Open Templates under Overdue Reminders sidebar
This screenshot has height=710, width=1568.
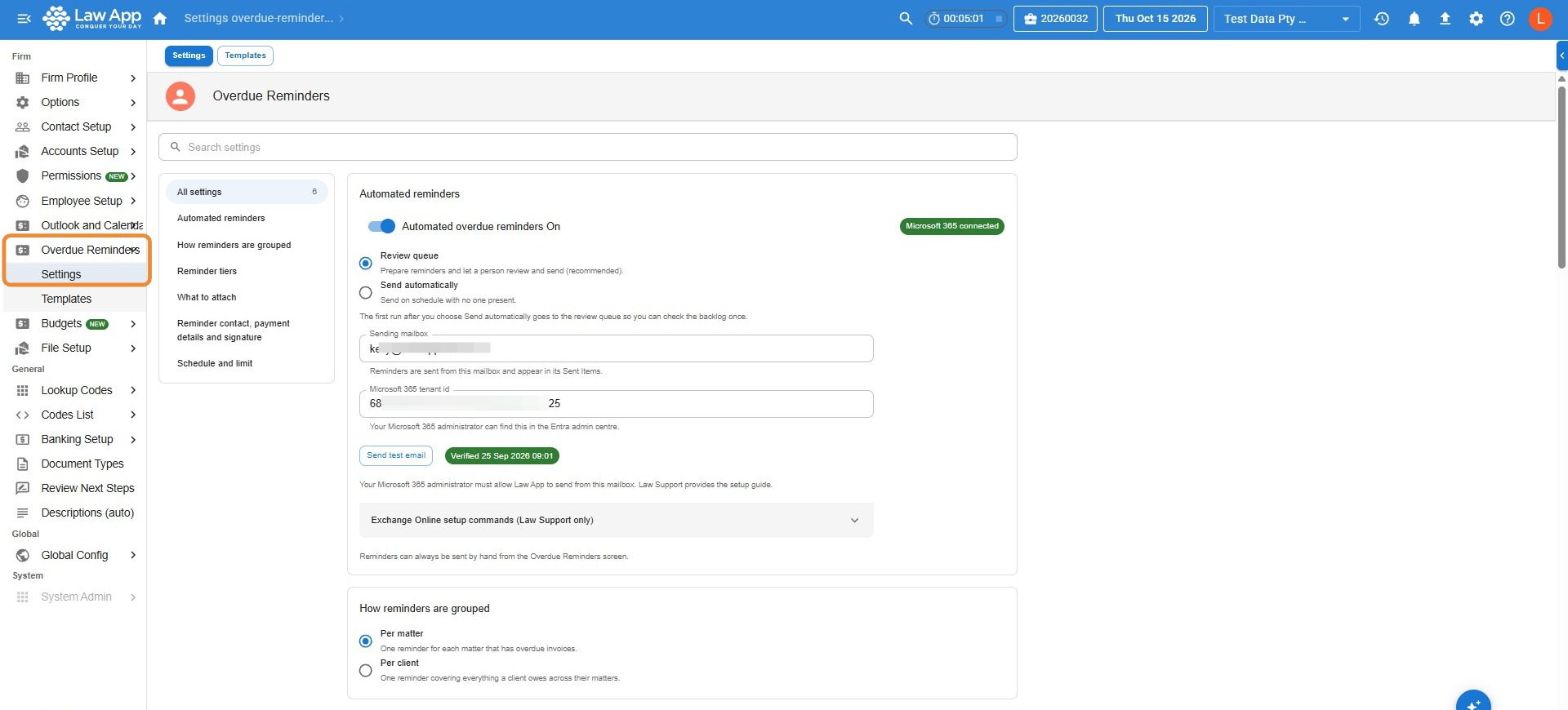pos(66,300)
